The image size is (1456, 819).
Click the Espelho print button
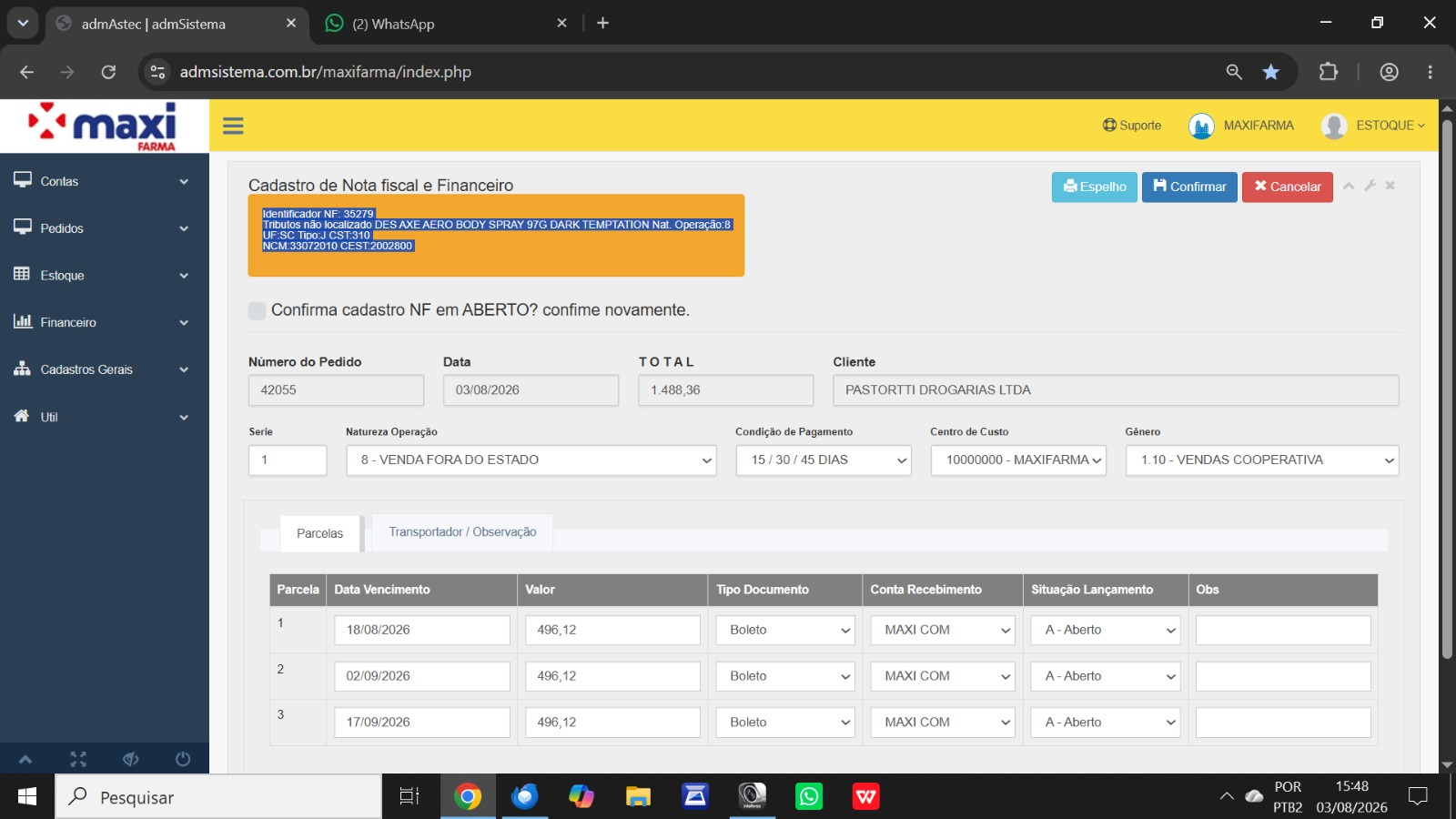tap(1095, 187)
